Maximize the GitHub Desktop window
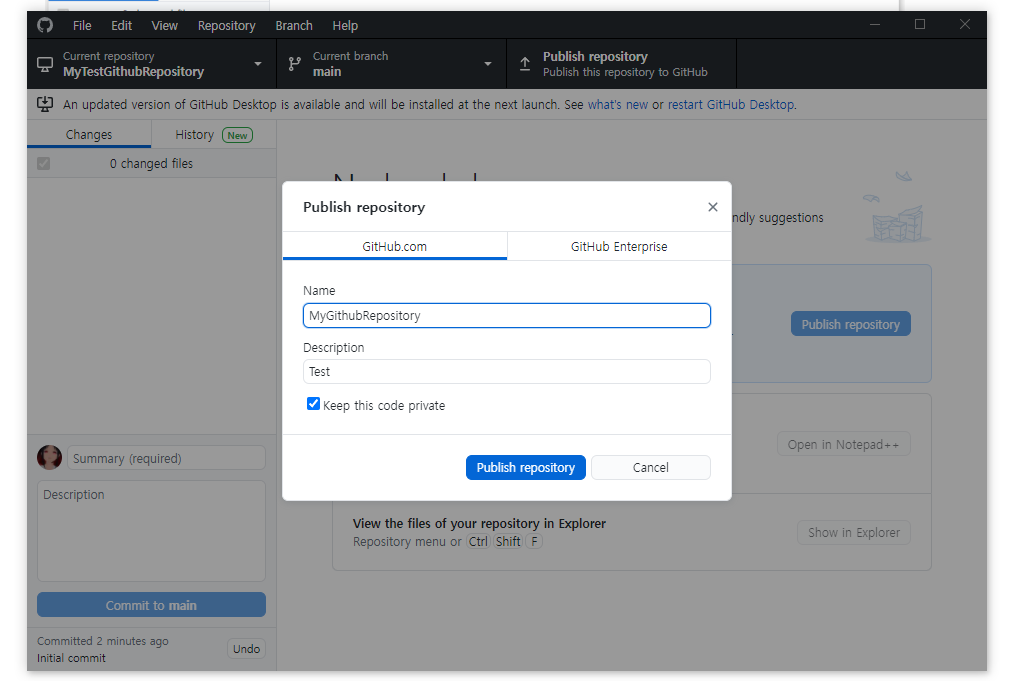Screen dimensions: 1009x681 [920, 24]
